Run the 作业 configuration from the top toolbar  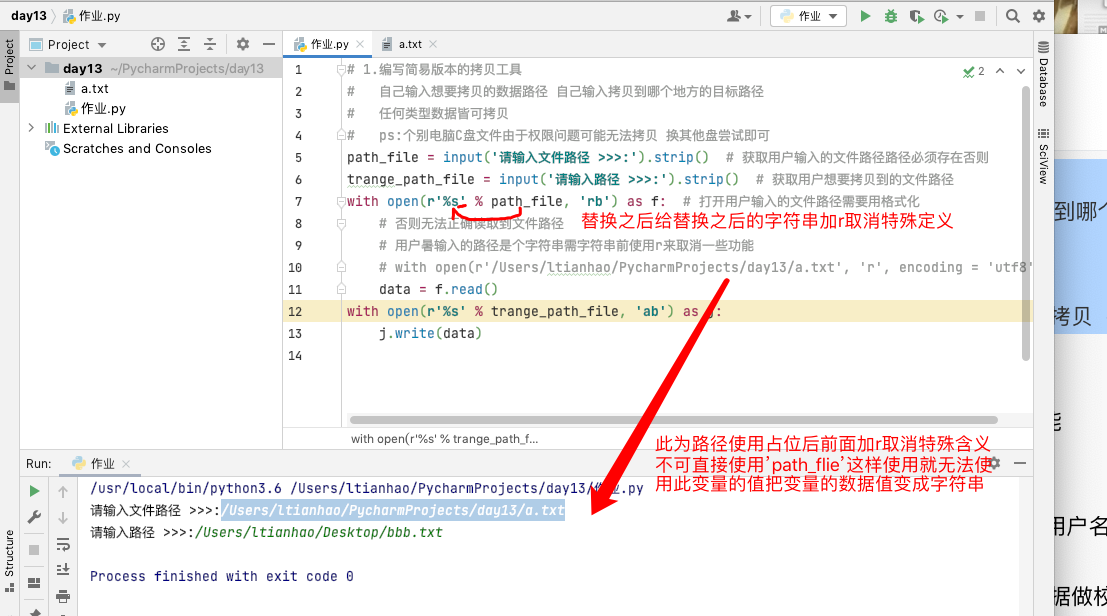pos(865,16)
